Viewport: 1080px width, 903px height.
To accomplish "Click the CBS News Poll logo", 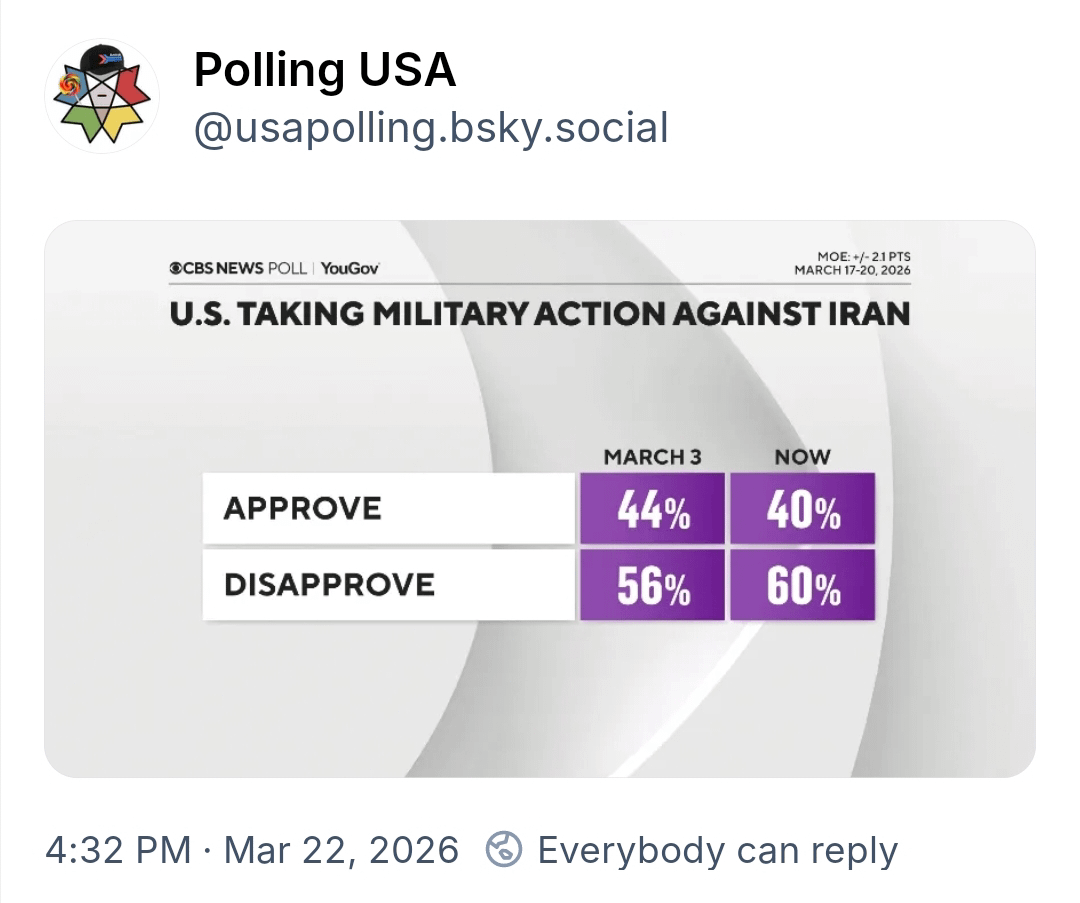I will coord(240,268).
